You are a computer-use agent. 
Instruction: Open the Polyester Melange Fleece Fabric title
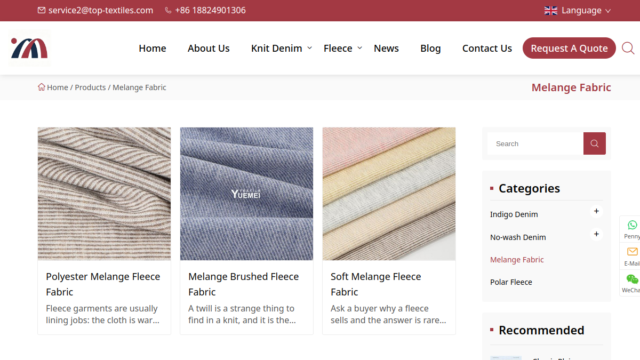click(103, 284)
